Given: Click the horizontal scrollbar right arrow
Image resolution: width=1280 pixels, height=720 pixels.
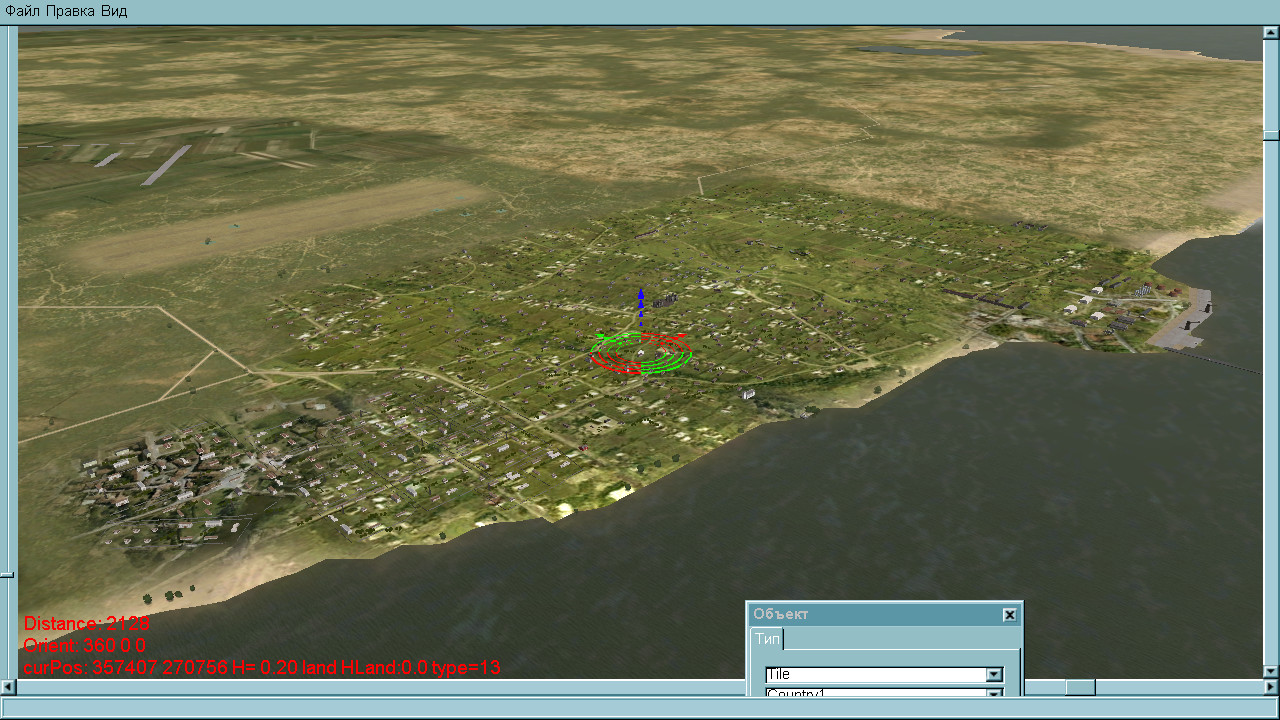Looking at the screenshot, I should [x=1271, y=688].
